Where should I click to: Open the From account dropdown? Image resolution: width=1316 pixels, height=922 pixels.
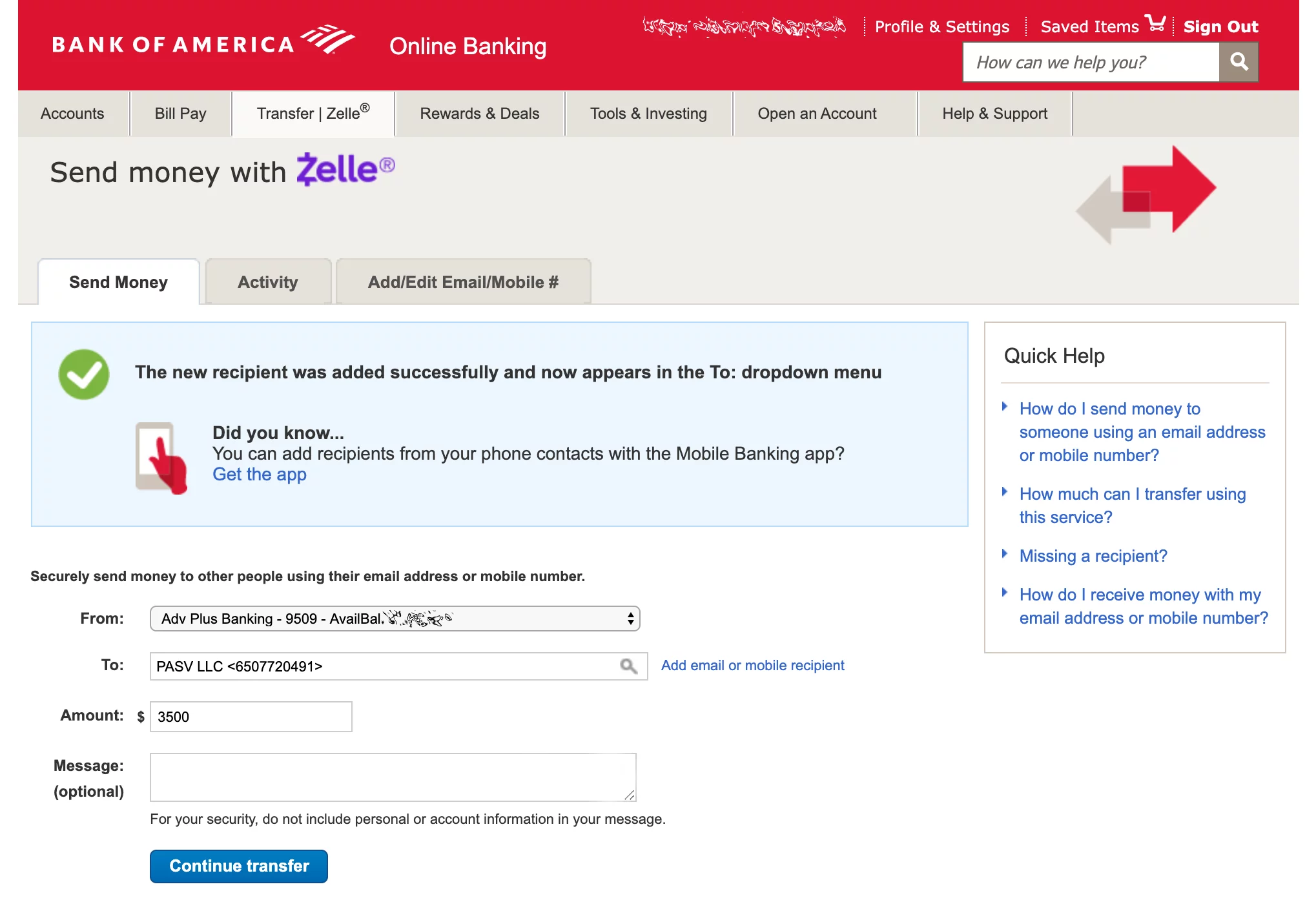[395, 619]
